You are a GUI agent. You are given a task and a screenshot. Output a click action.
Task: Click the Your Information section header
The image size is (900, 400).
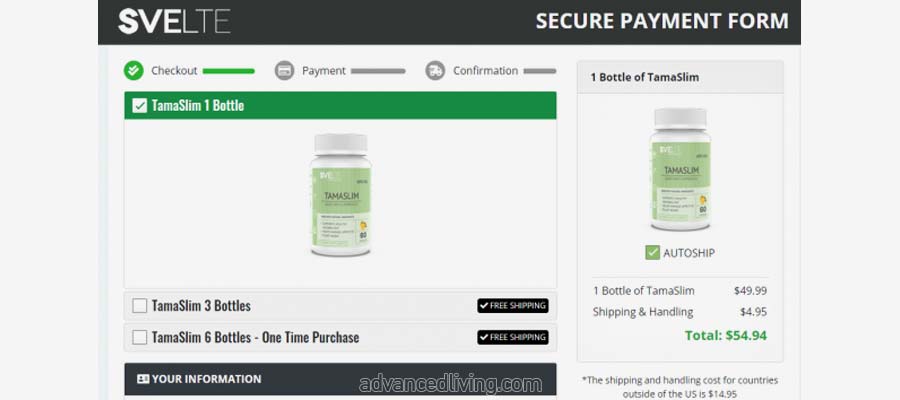tap(340, 379)
